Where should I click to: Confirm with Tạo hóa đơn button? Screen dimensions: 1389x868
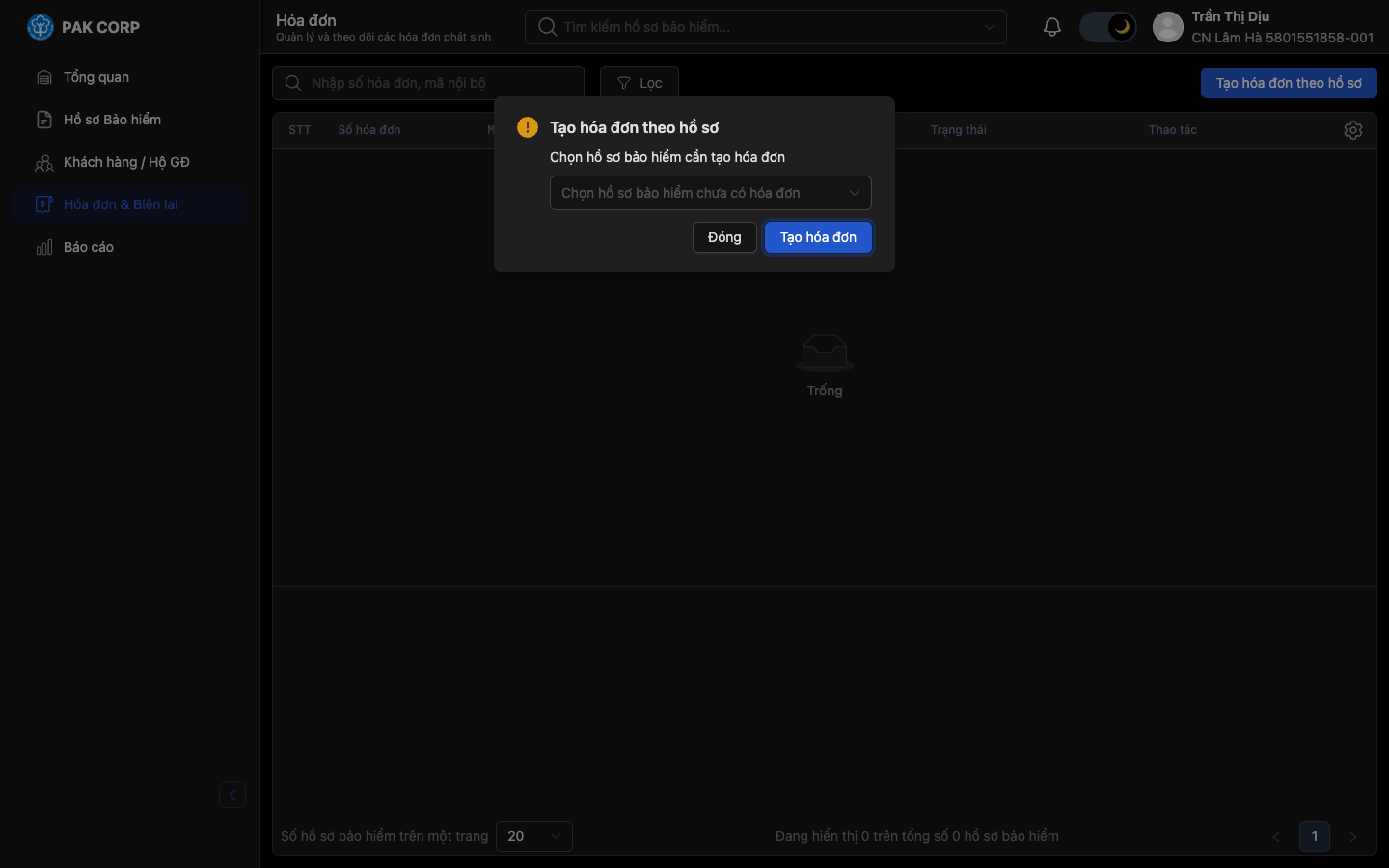point(818,237)
